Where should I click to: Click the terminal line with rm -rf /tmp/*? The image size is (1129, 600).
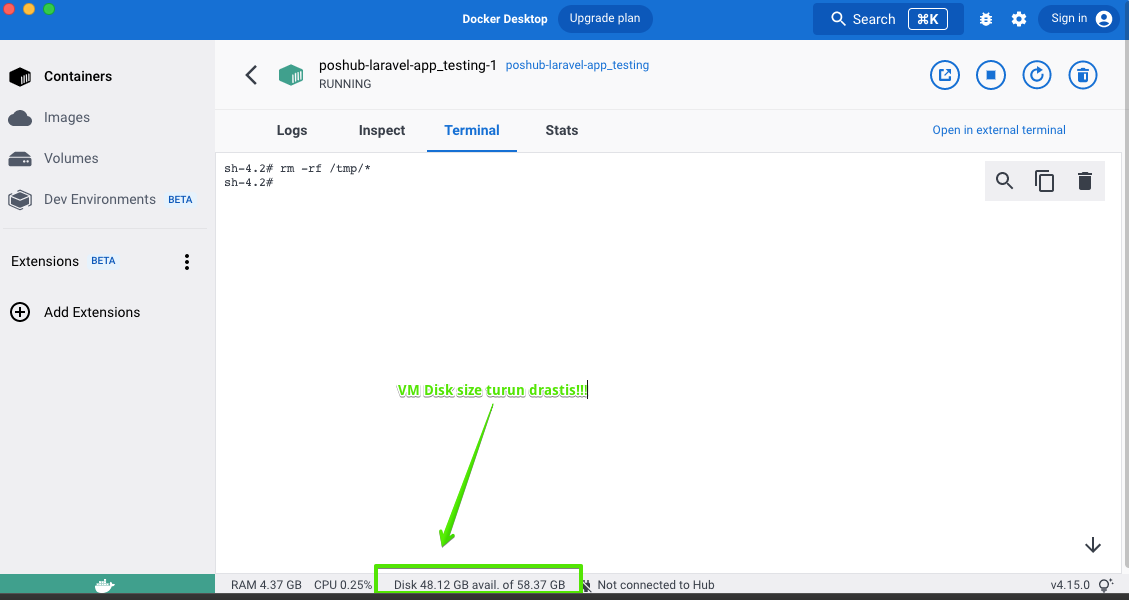(x=297, y=169)
